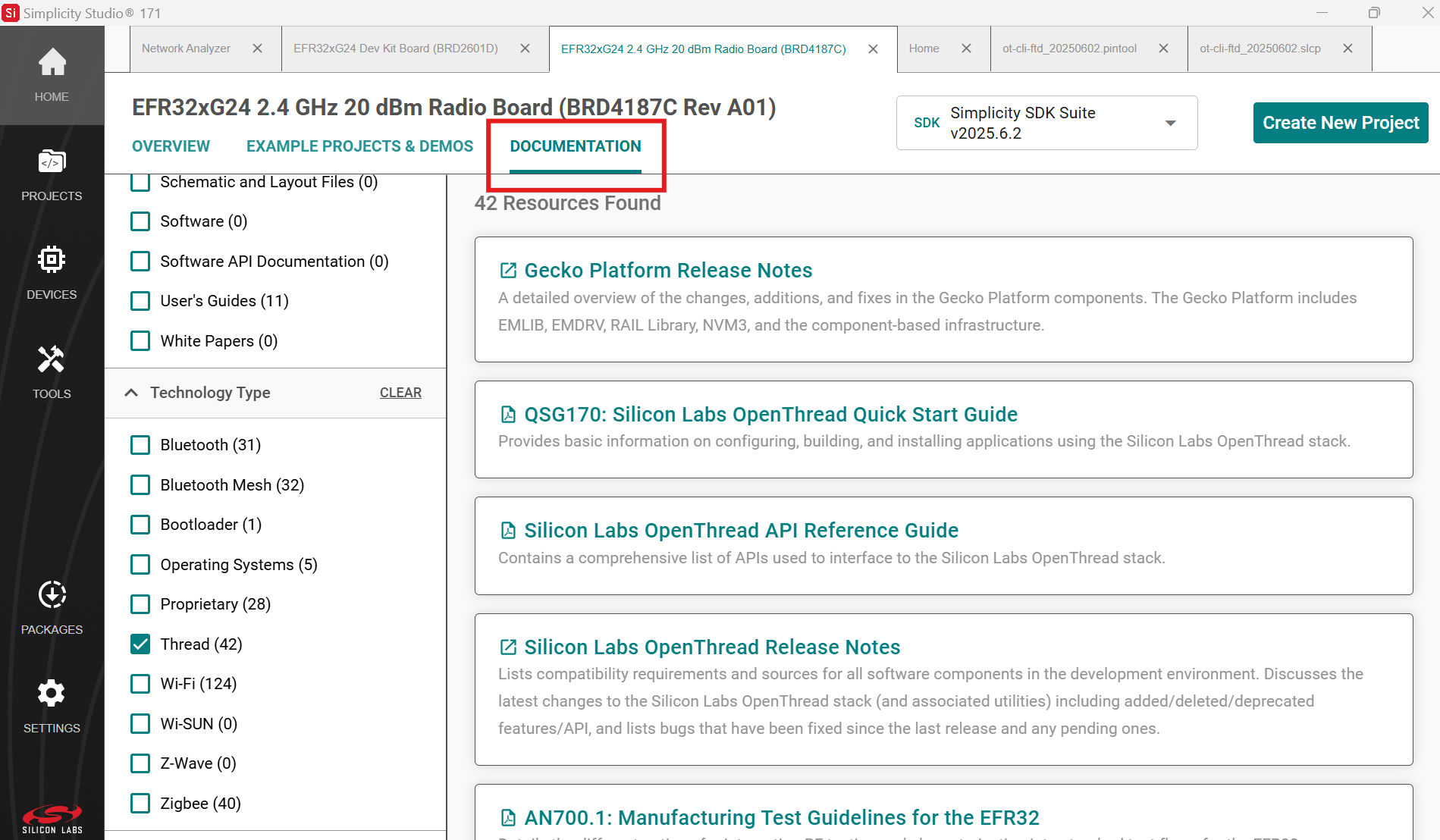Check the Software (0) filter

pyautogui.click(x=140, y=221)
